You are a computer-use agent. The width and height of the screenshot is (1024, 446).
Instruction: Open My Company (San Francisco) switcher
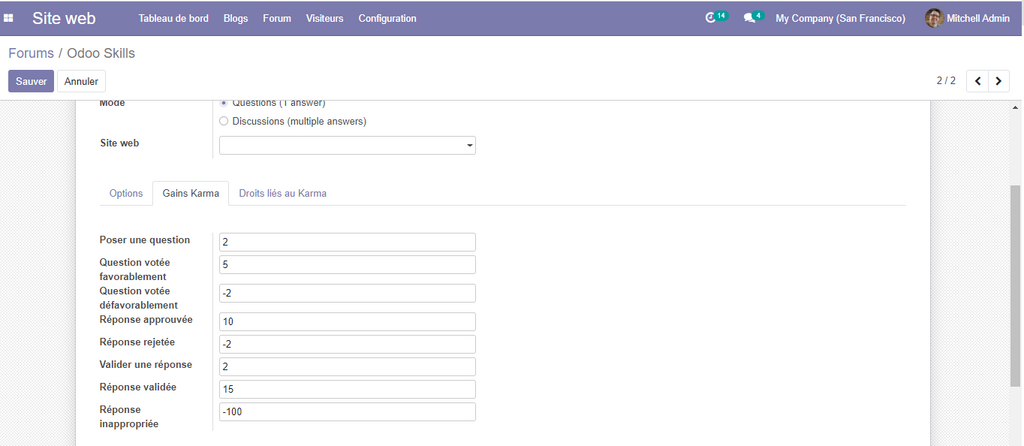point(840,18)
